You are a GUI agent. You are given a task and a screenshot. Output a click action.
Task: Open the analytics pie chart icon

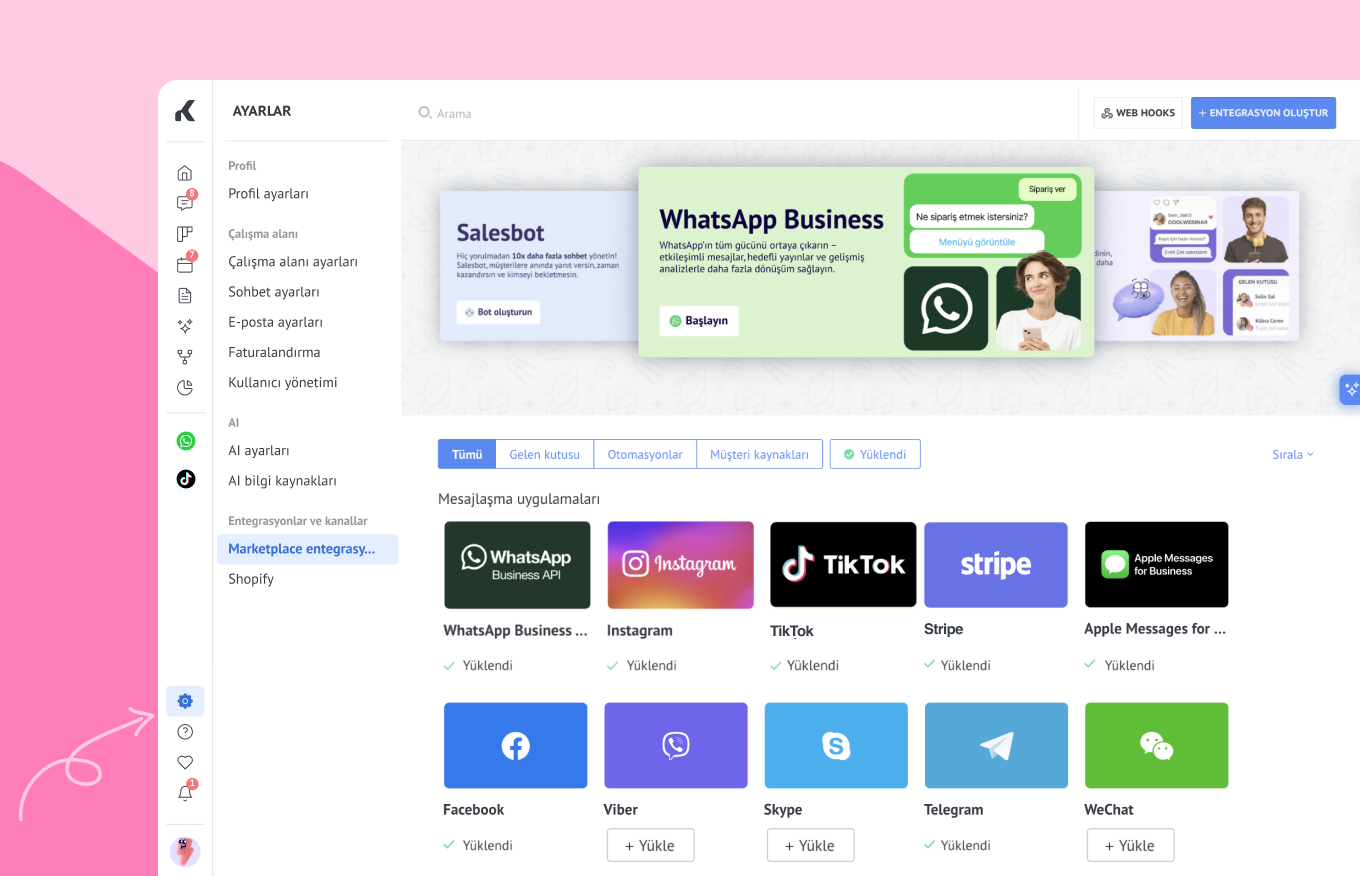pyautogui.click(x=185, y=387)
